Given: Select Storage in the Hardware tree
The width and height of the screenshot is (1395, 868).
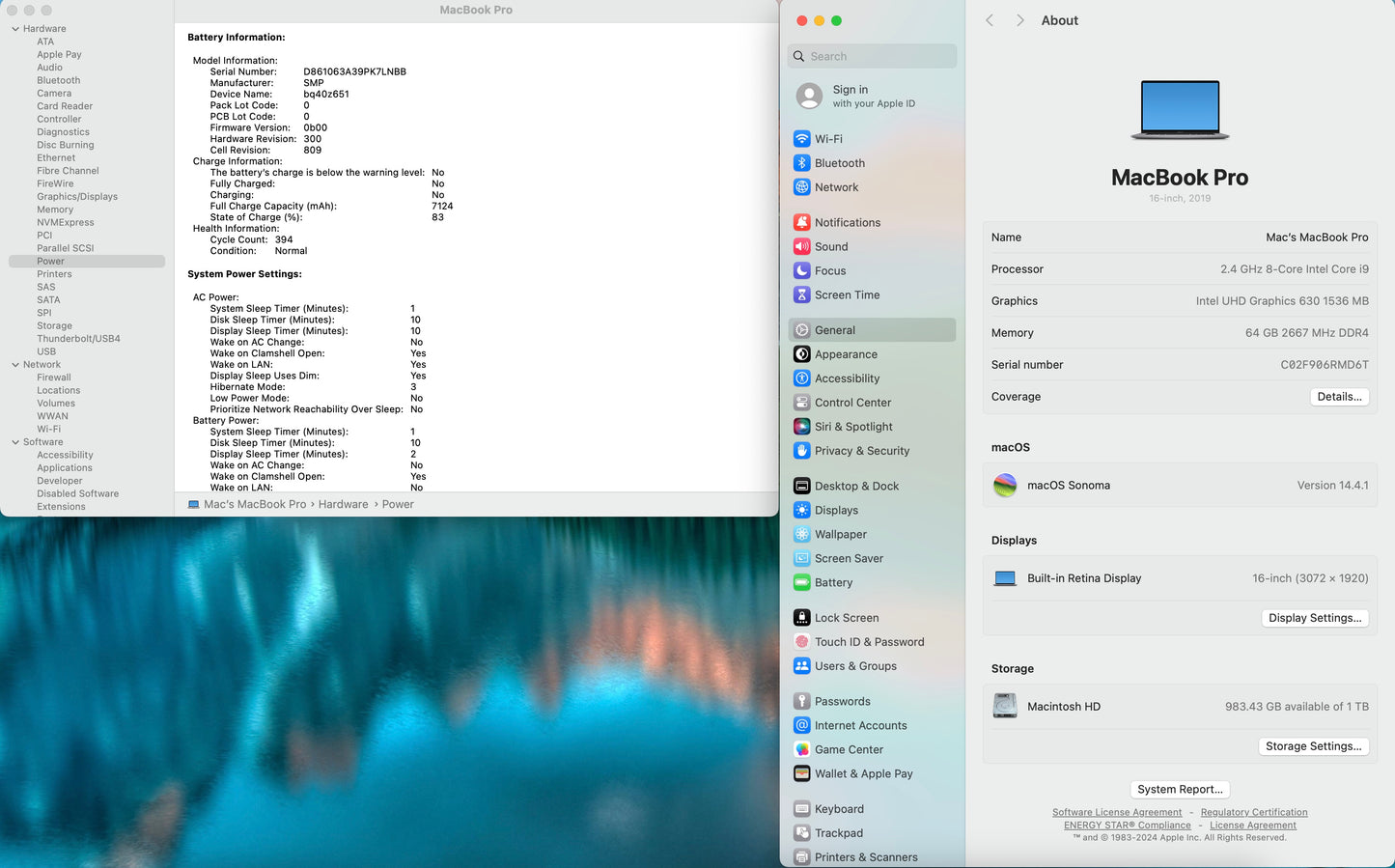Looking at the screenshot, I should [x=55, y=326].
